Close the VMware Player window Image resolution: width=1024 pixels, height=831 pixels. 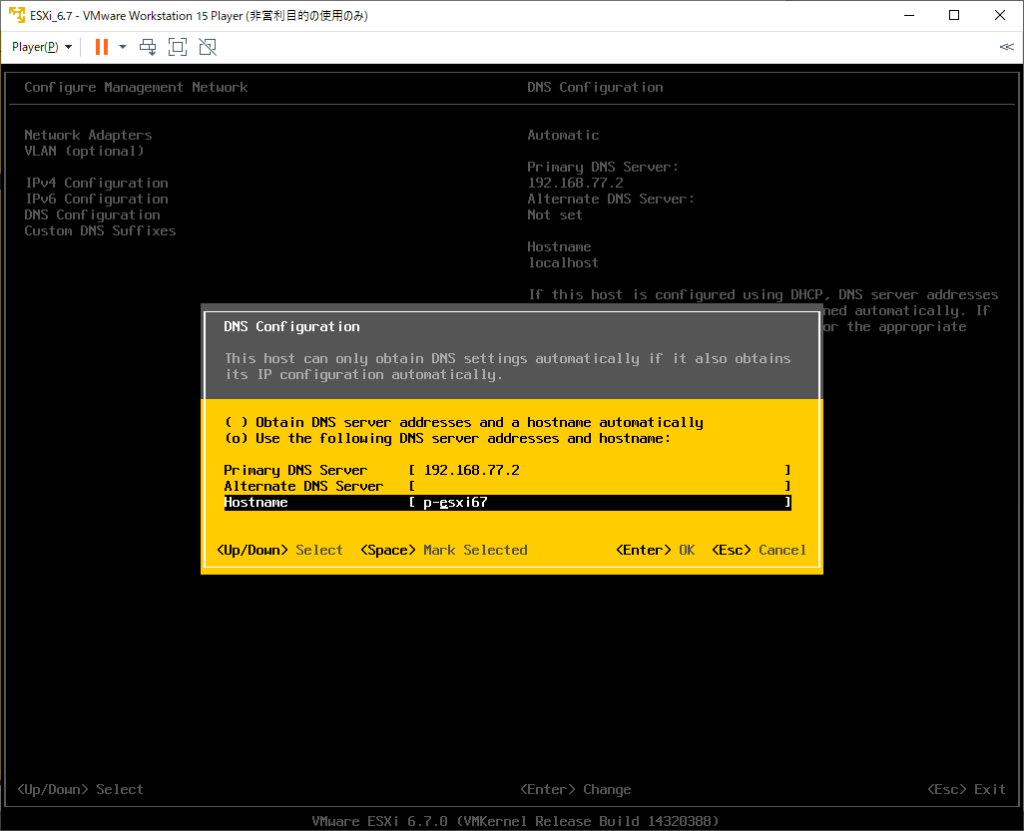[x=1000, y=15]
